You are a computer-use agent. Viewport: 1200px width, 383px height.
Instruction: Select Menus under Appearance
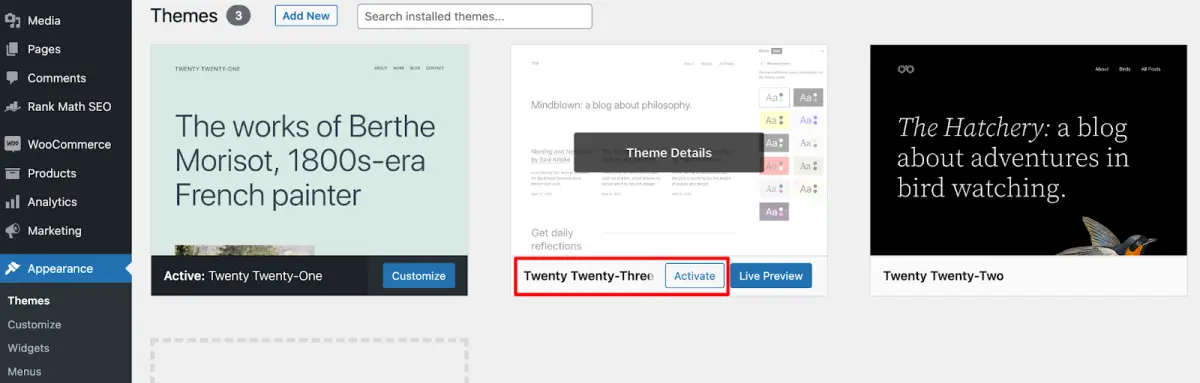pyautogui.click(x=26, y=372)
